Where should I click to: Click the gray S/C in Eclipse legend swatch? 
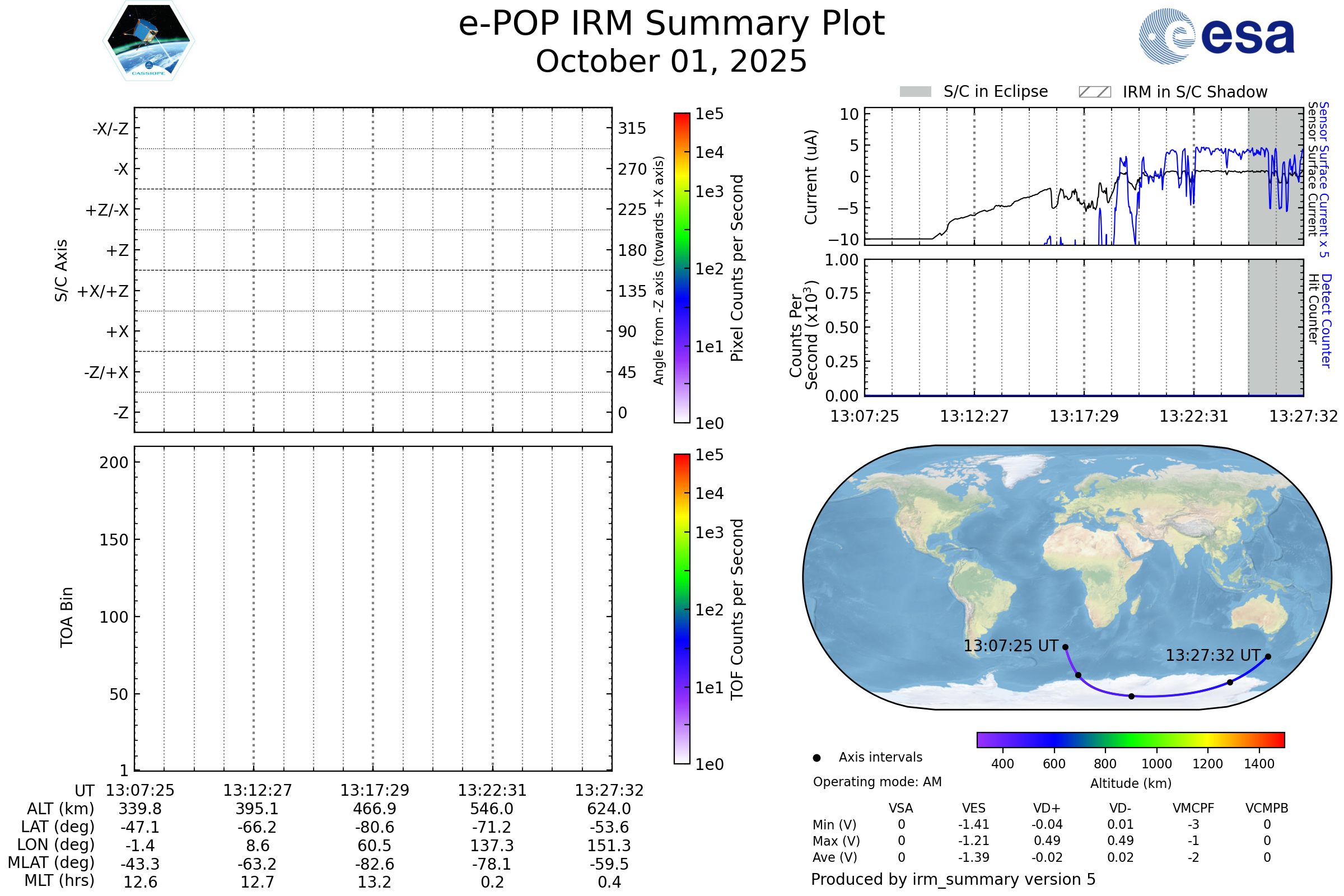[916, 92]
